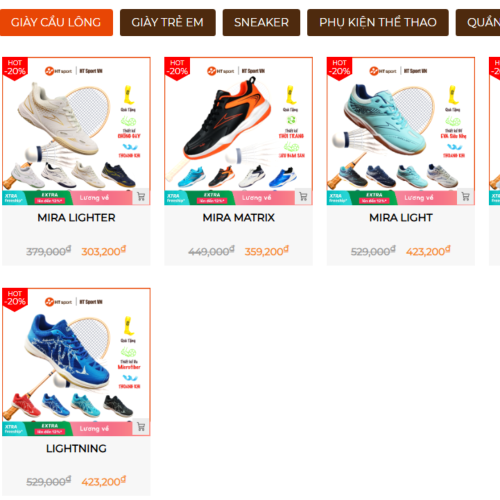Click MIRA LIGHTER sale price 303,200đ
Image resolution: width=500 pixels, height=500 pixels.
point(104,251)
